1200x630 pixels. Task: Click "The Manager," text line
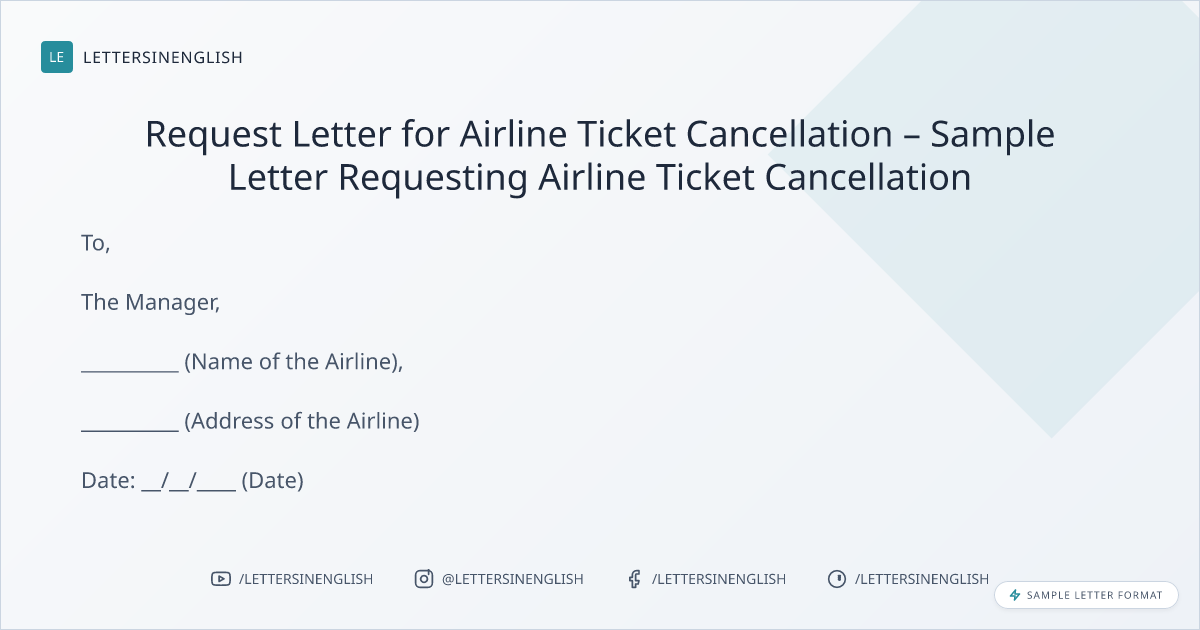pyautogui.click(x=151, y=302)
